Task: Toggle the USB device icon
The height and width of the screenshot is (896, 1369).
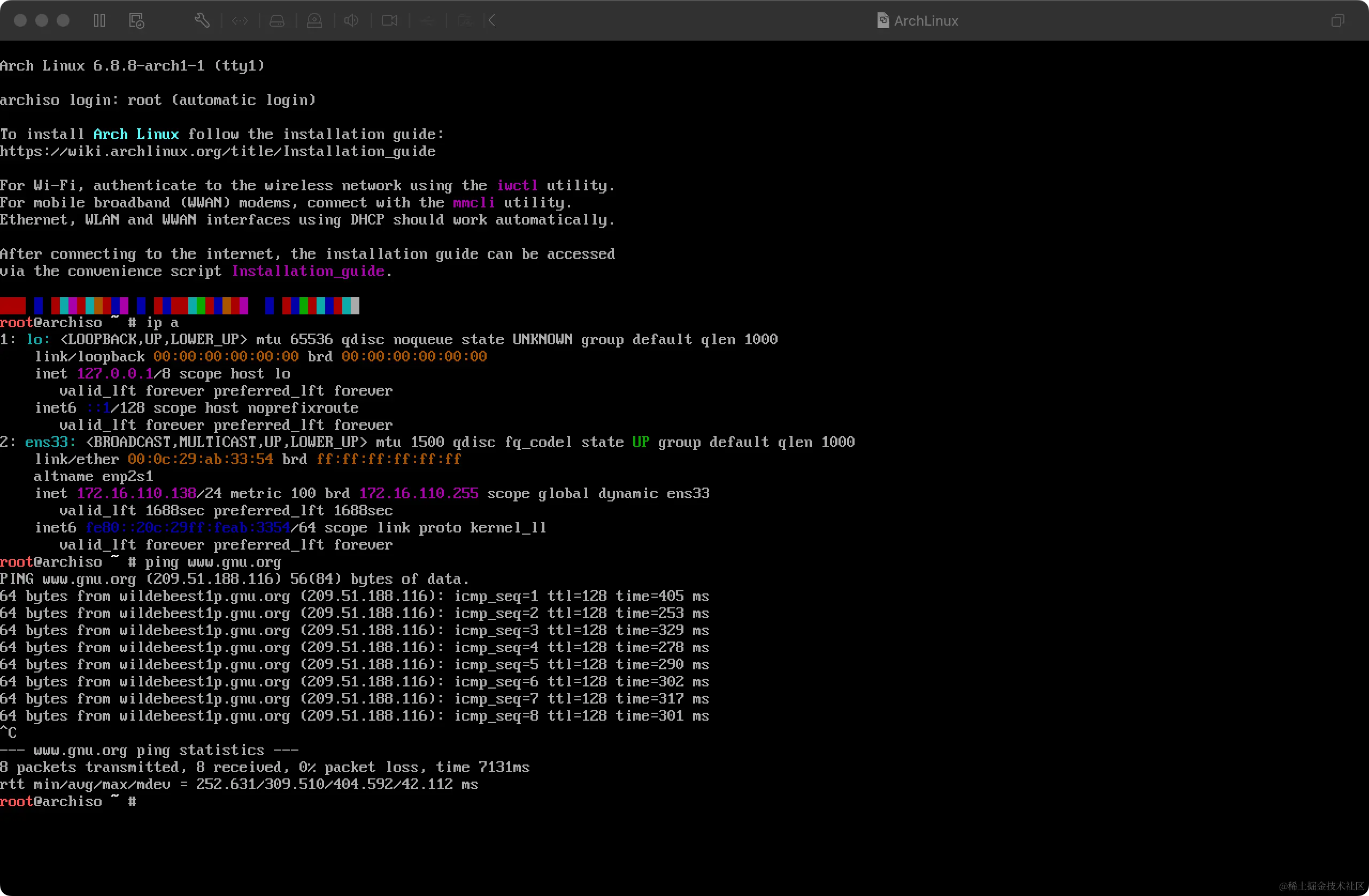Action: click(427, 21)
